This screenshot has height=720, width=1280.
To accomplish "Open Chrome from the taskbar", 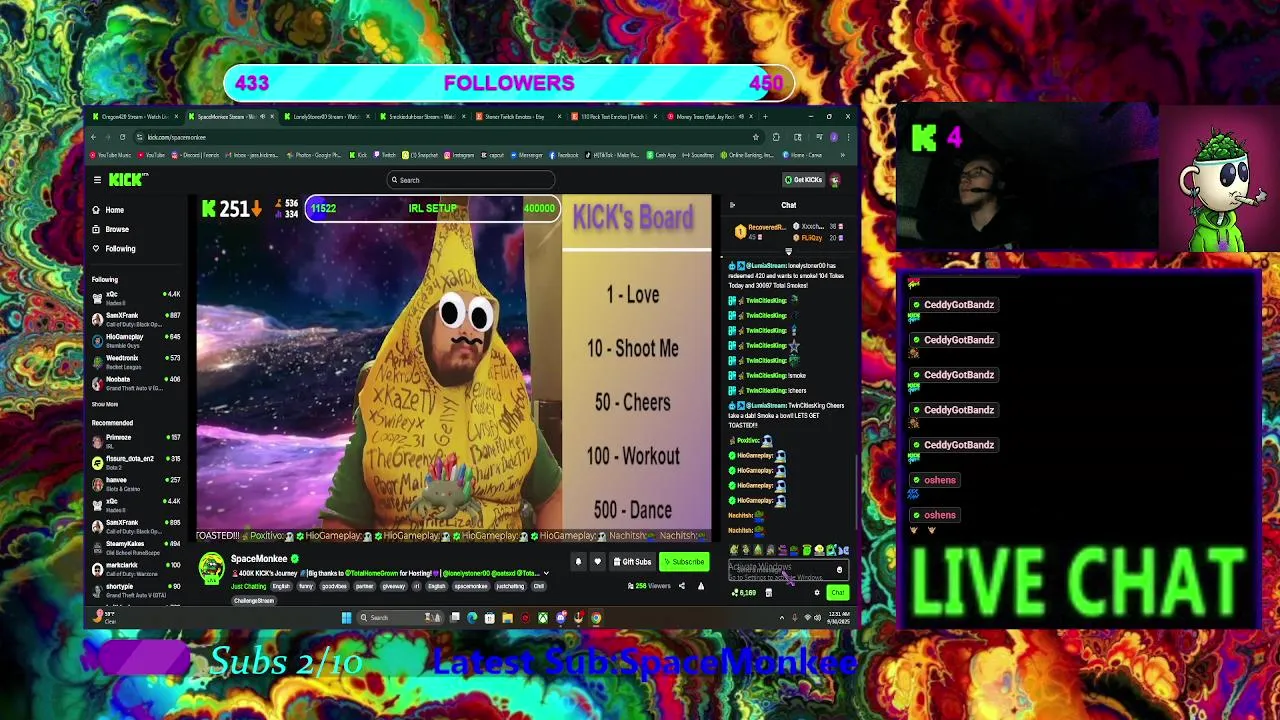I will pos(596,618).
